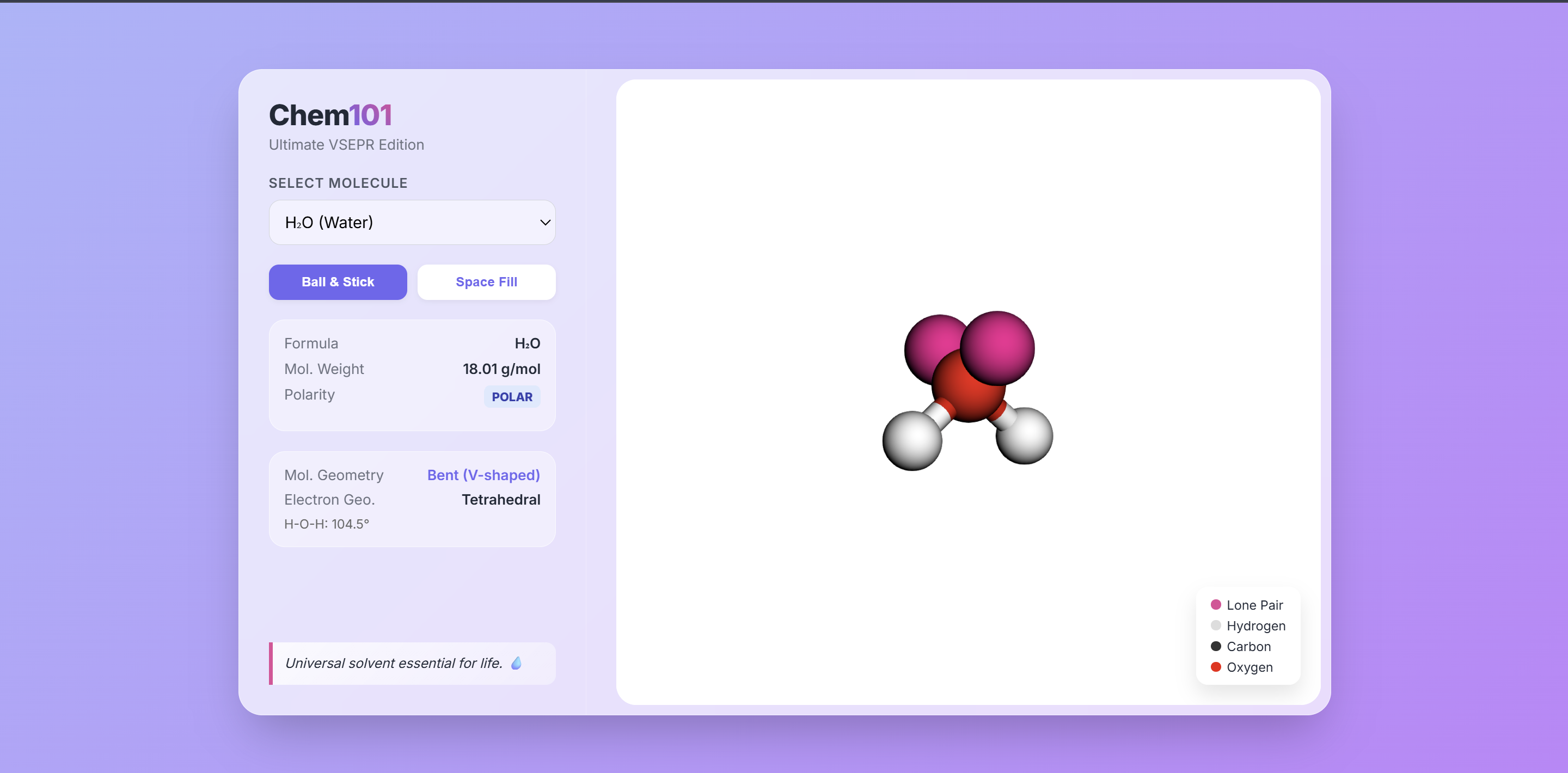
Task: Click the dropdown chevron arrow in molecule selector
Action: (x=545, y=223)
